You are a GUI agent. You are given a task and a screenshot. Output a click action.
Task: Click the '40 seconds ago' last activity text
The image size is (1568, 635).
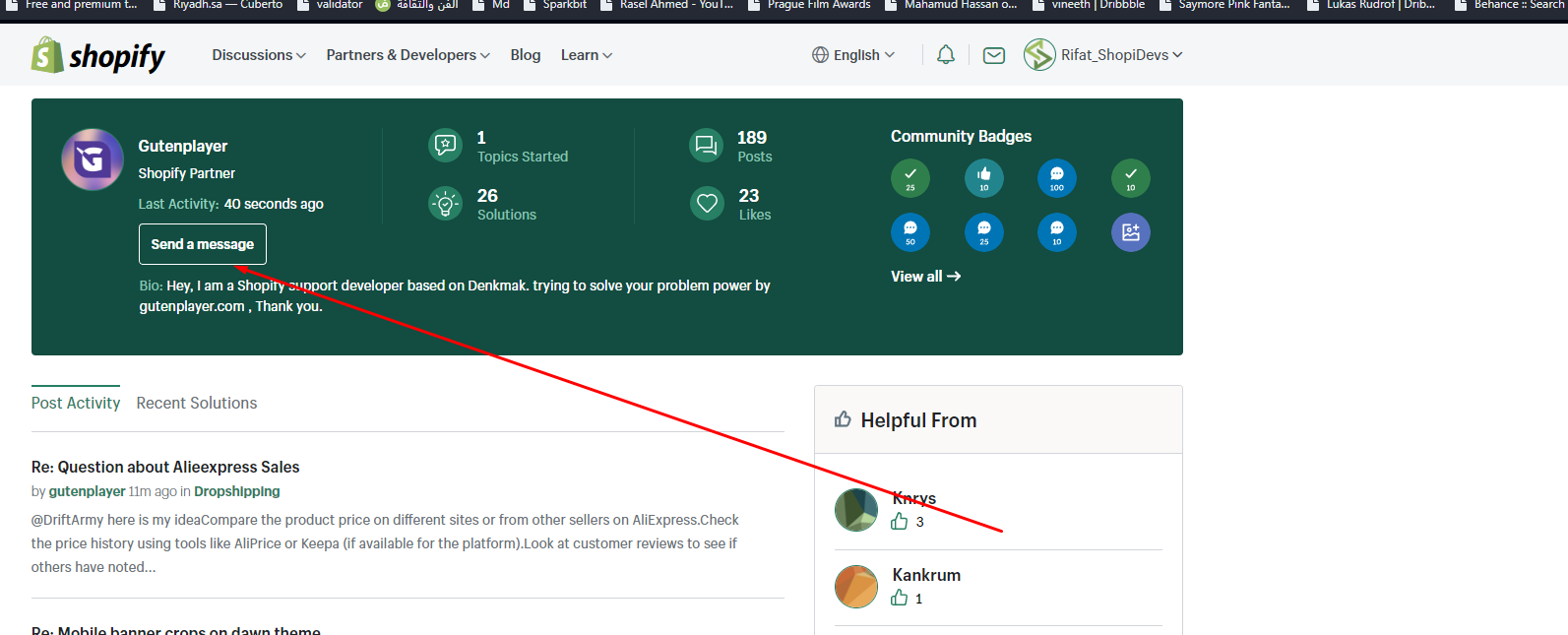point(274,204)
